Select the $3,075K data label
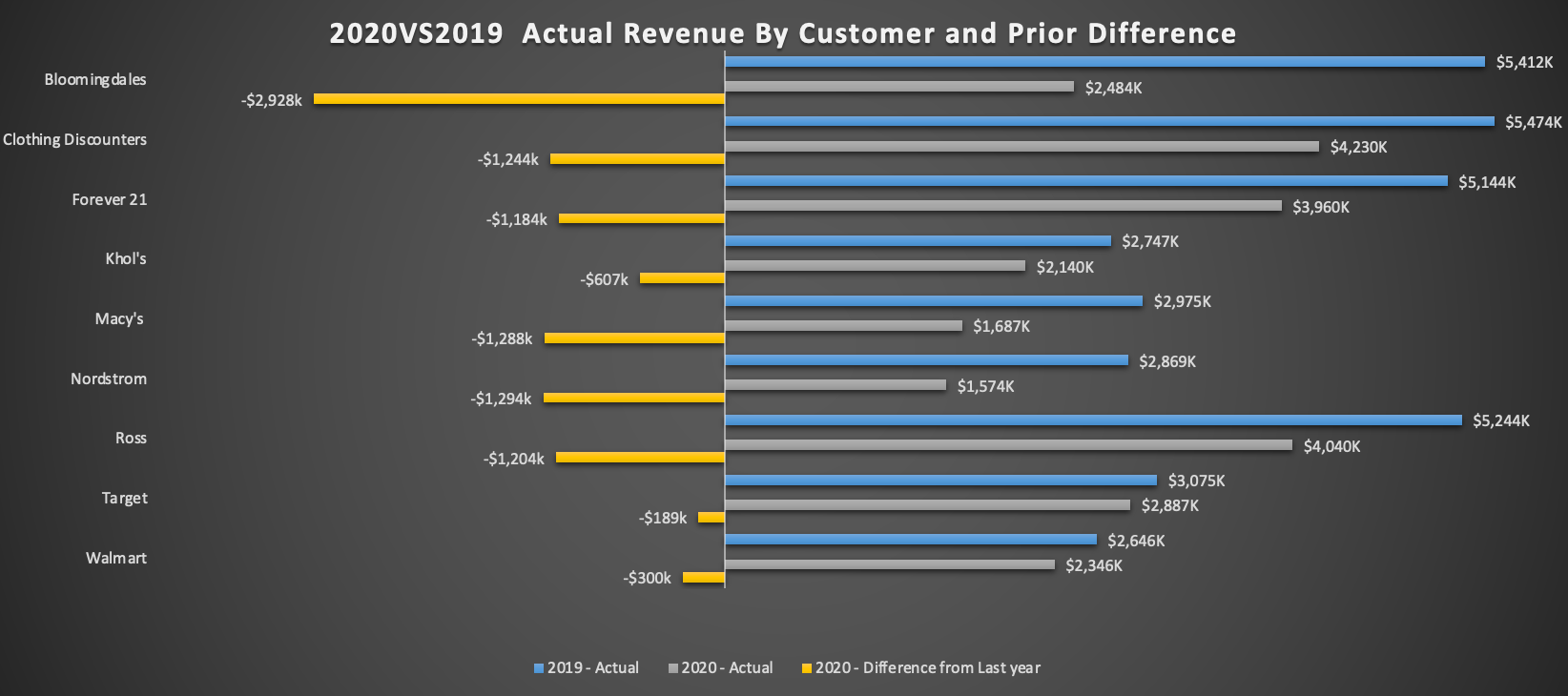This screenshot has height=696, width=1568. pos(1197,481)
